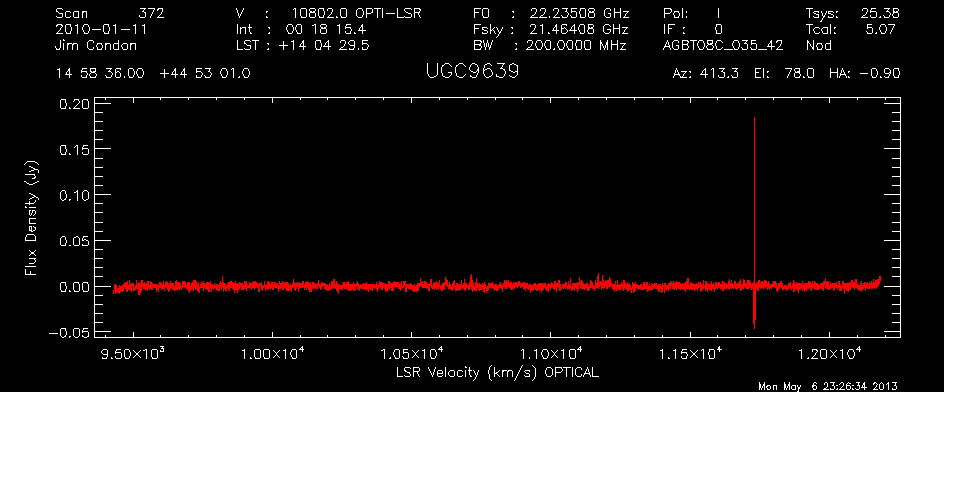Image resolution: width=962 pixels, height=490 pixels.
Task: Click the -0.05 y-axis tick label
Action: (x=69, y=333)
